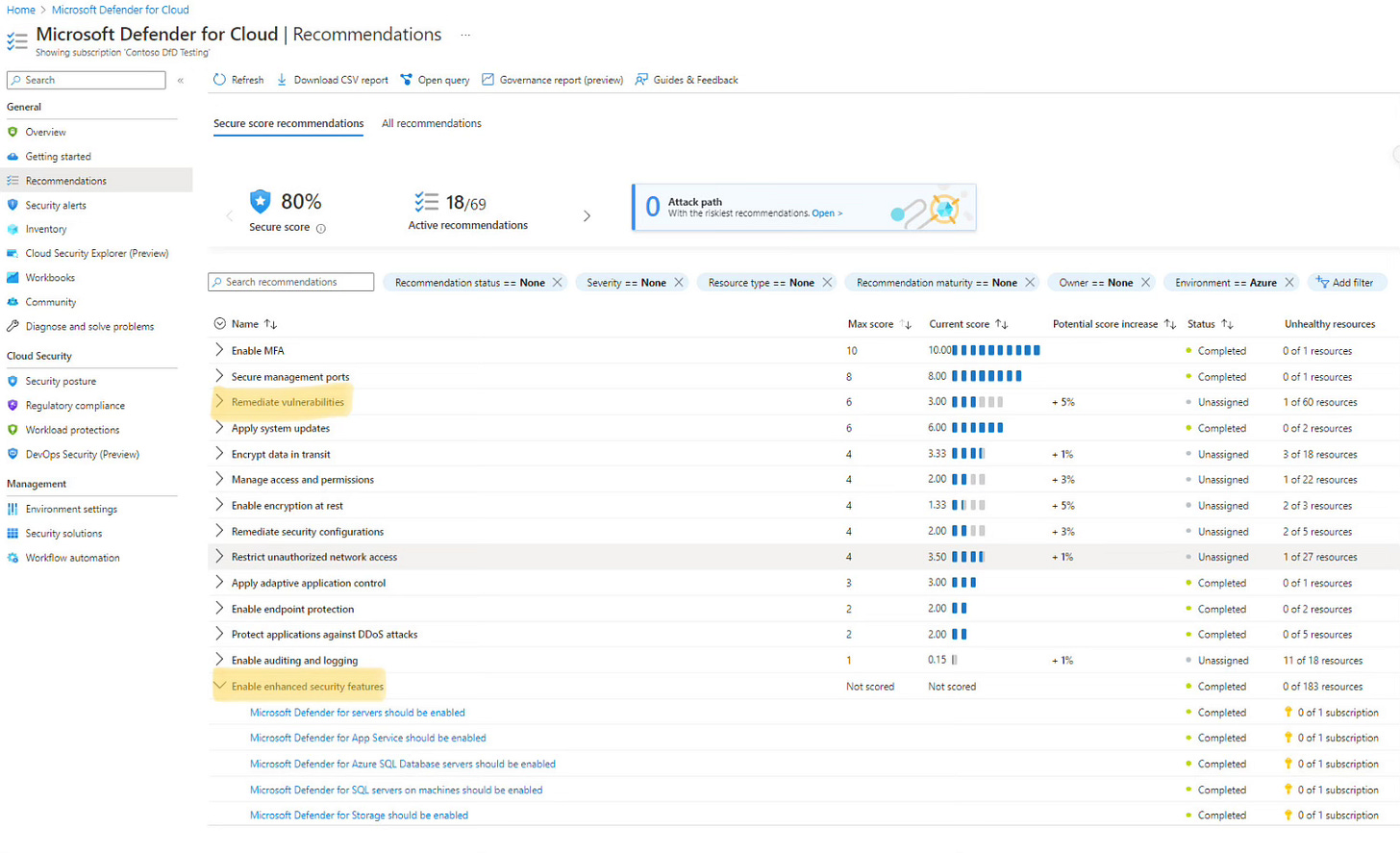Expand the Enable MFA row
Screen dimensions: 1400x853
tap(219, 350)
